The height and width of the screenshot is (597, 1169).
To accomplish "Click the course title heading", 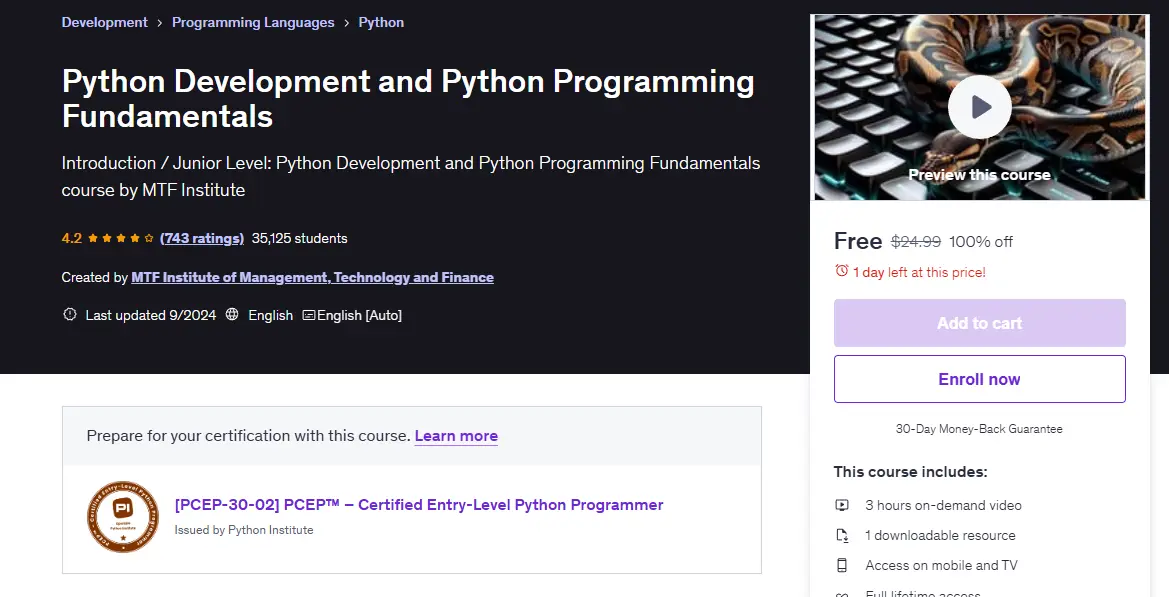I will pyautogui.click(x=408, y=98).
